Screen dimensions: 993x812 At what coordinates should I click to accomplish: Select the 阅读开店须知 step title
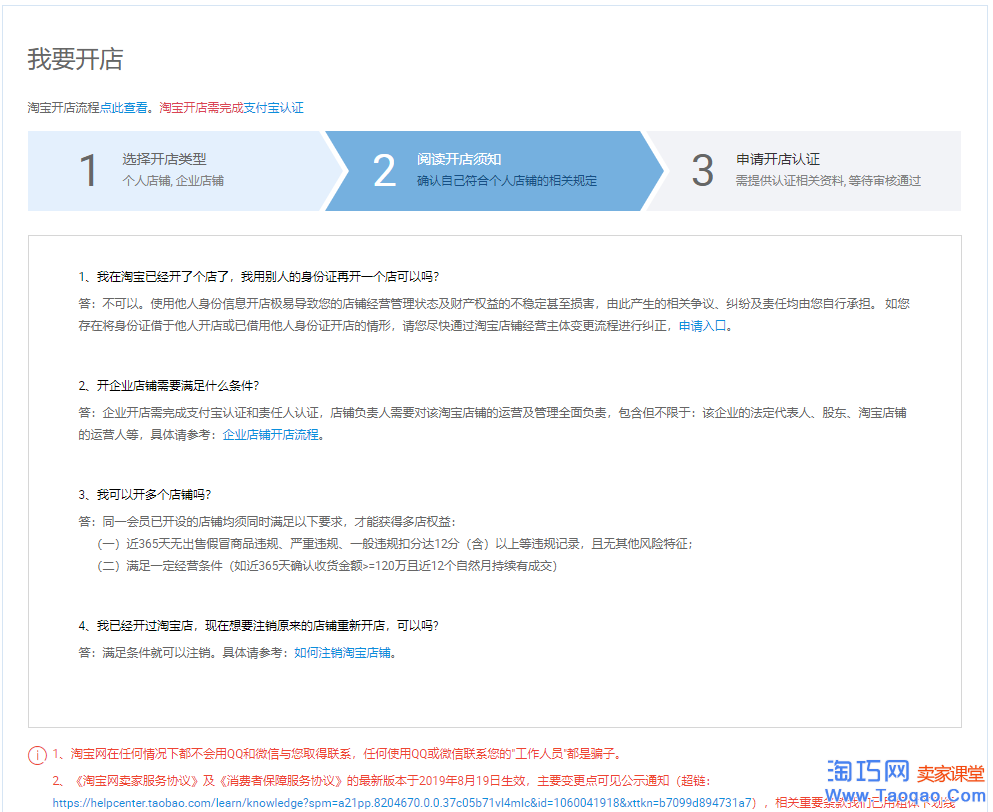459,159
